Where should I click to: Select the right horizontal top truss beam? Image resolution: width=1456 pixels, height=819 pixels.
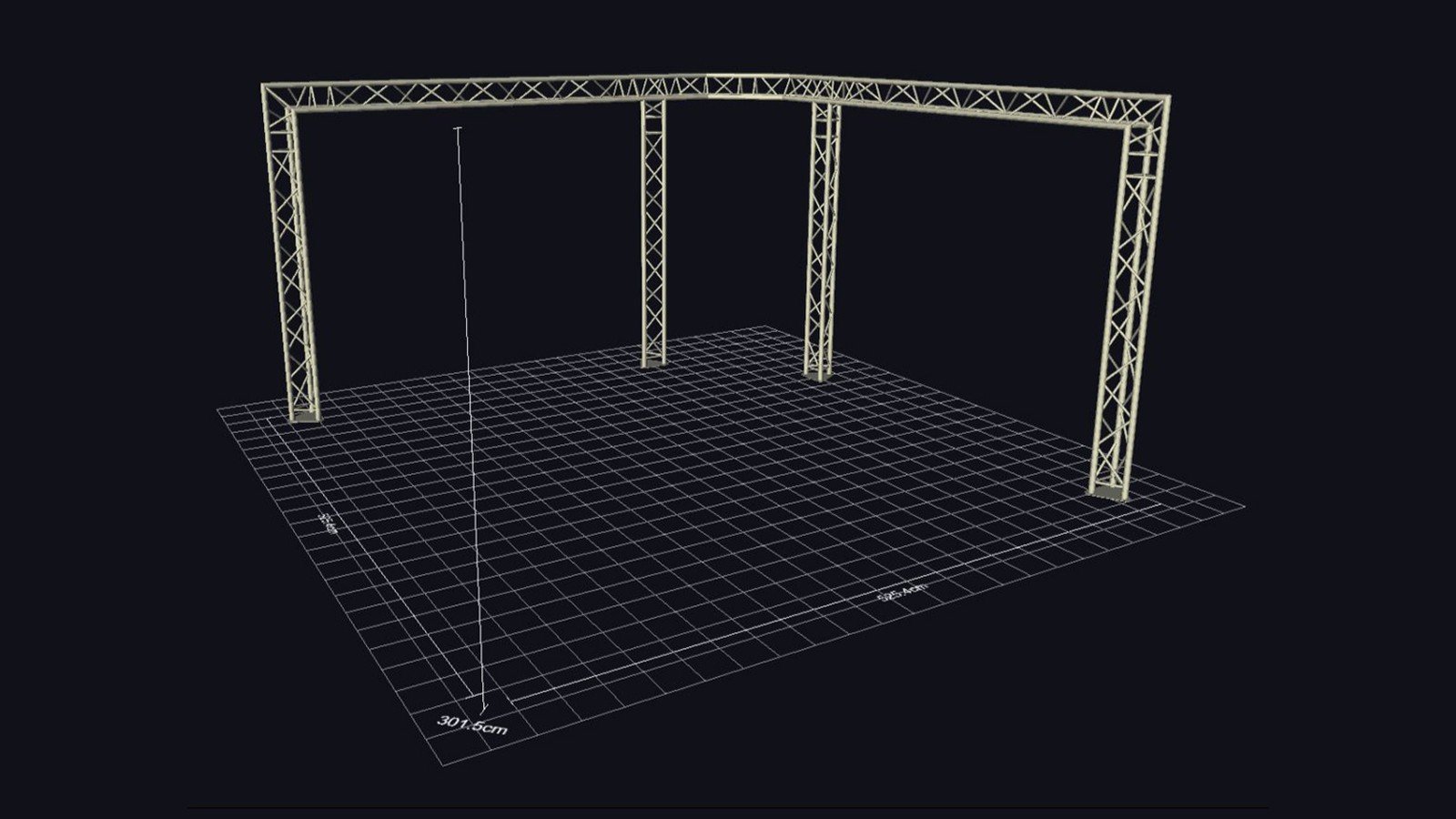(x=983, y=102)
